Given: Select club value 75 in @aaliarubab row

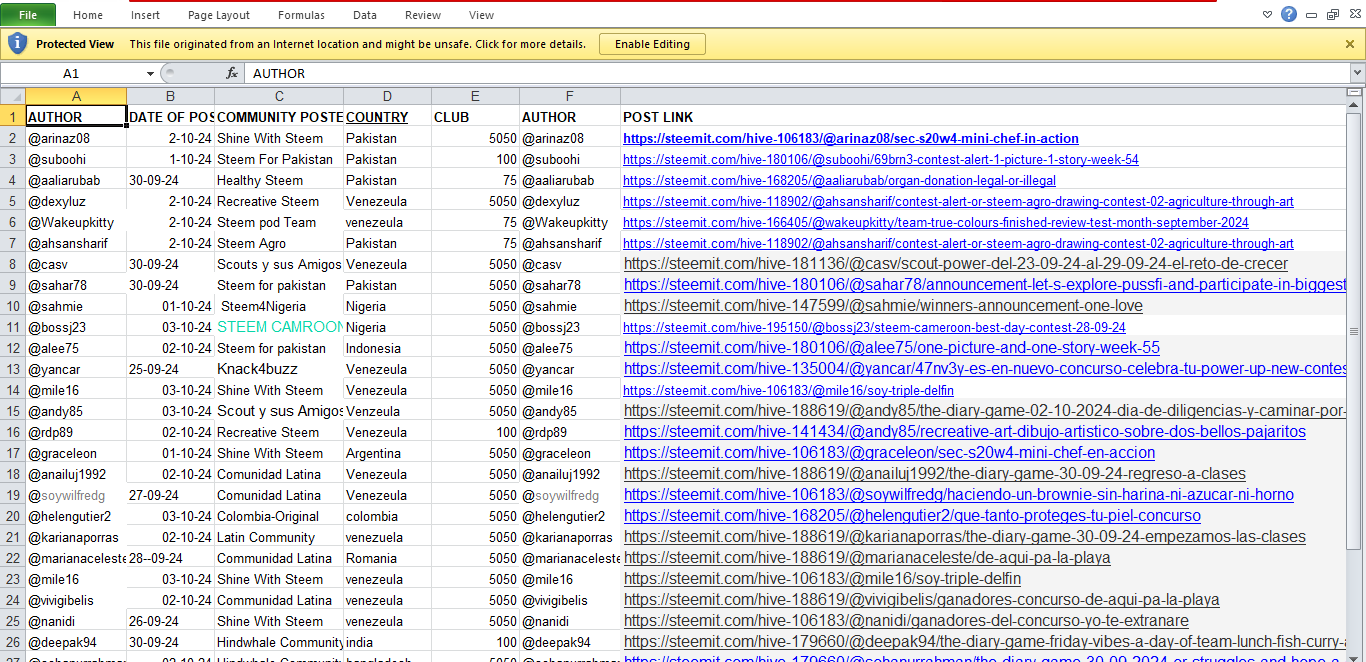Looking at the screenshot, I should tap(475, 180).
